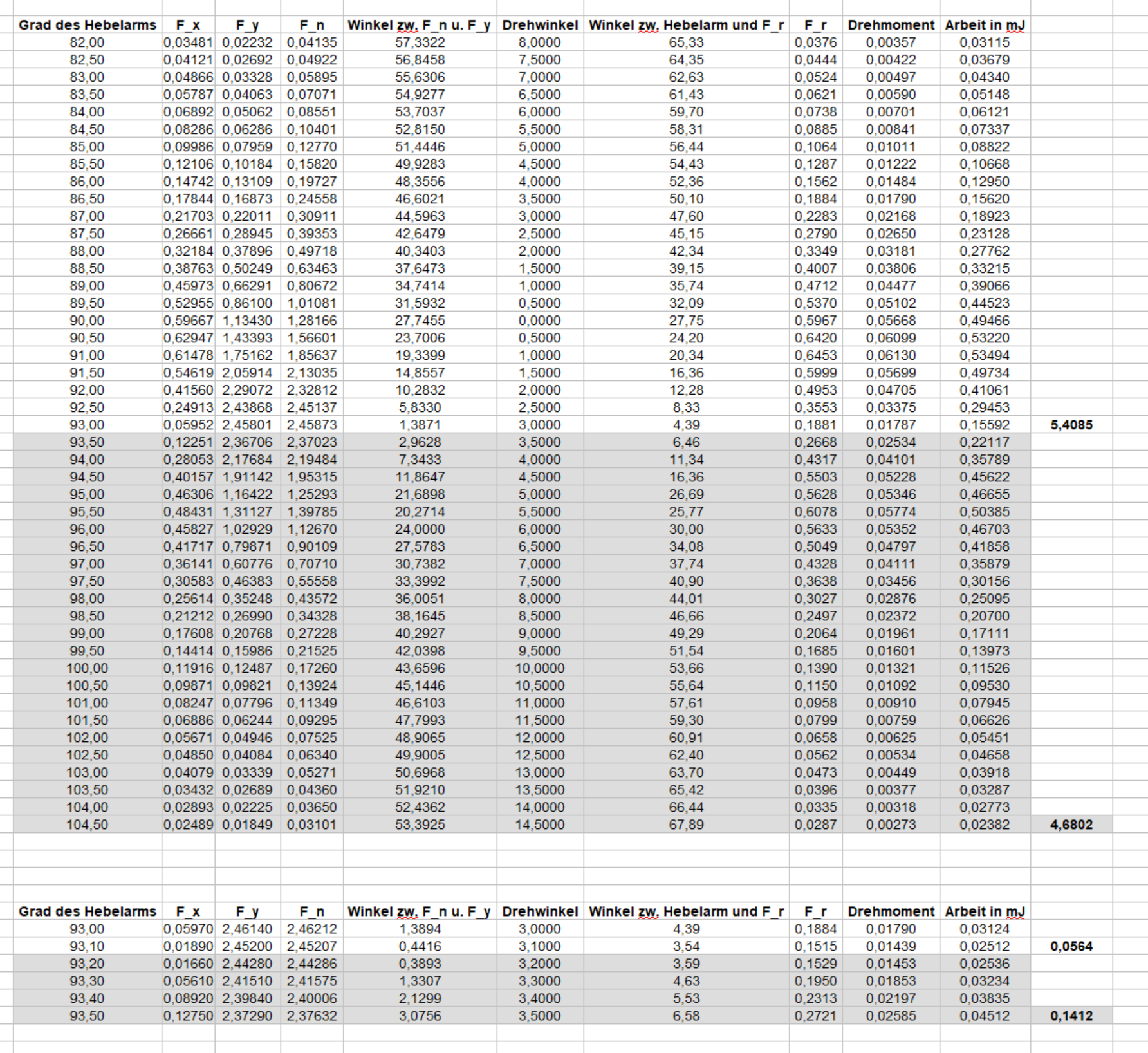Select F_x value 0,62947
Screen dimensions: 1148x1053
tap(188, 338)
